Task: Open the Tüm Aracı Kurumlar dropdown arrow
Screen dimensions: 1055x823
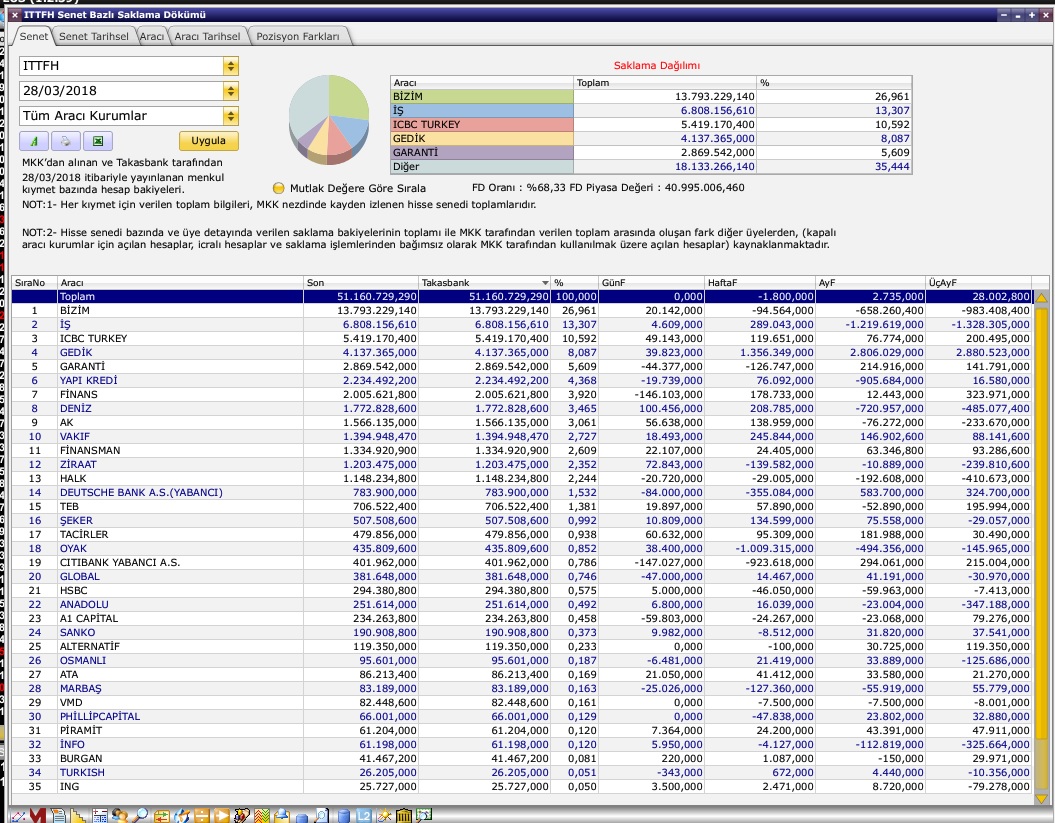Action: (231, 116)
